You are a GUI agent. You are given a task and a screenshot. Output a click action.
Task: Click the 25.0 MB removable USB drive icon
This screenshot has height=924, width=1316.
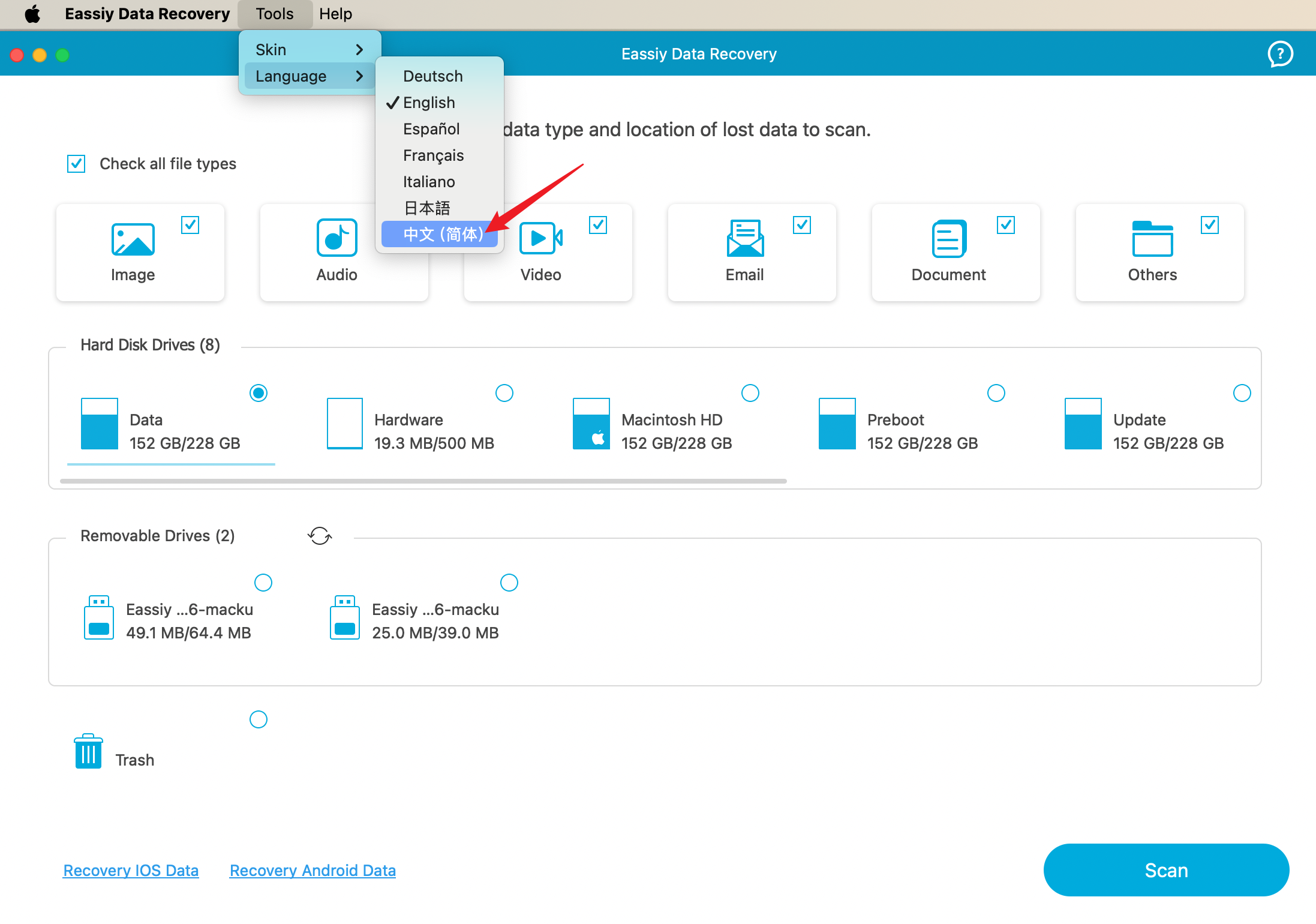click(345, 617)
